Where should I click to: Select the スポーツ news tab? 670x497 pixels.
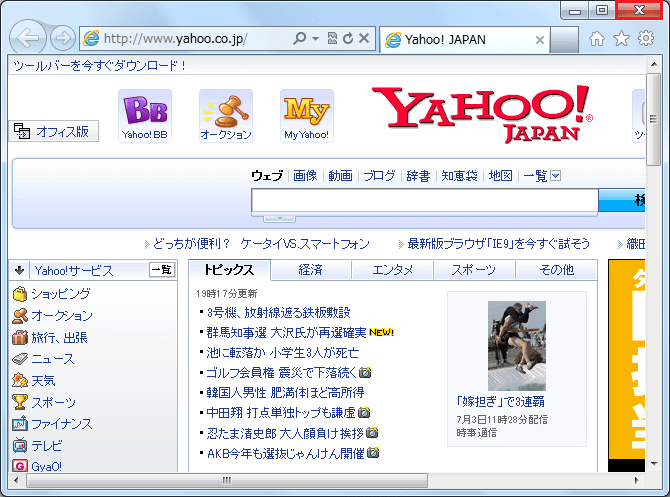click(x=473, y=270)
